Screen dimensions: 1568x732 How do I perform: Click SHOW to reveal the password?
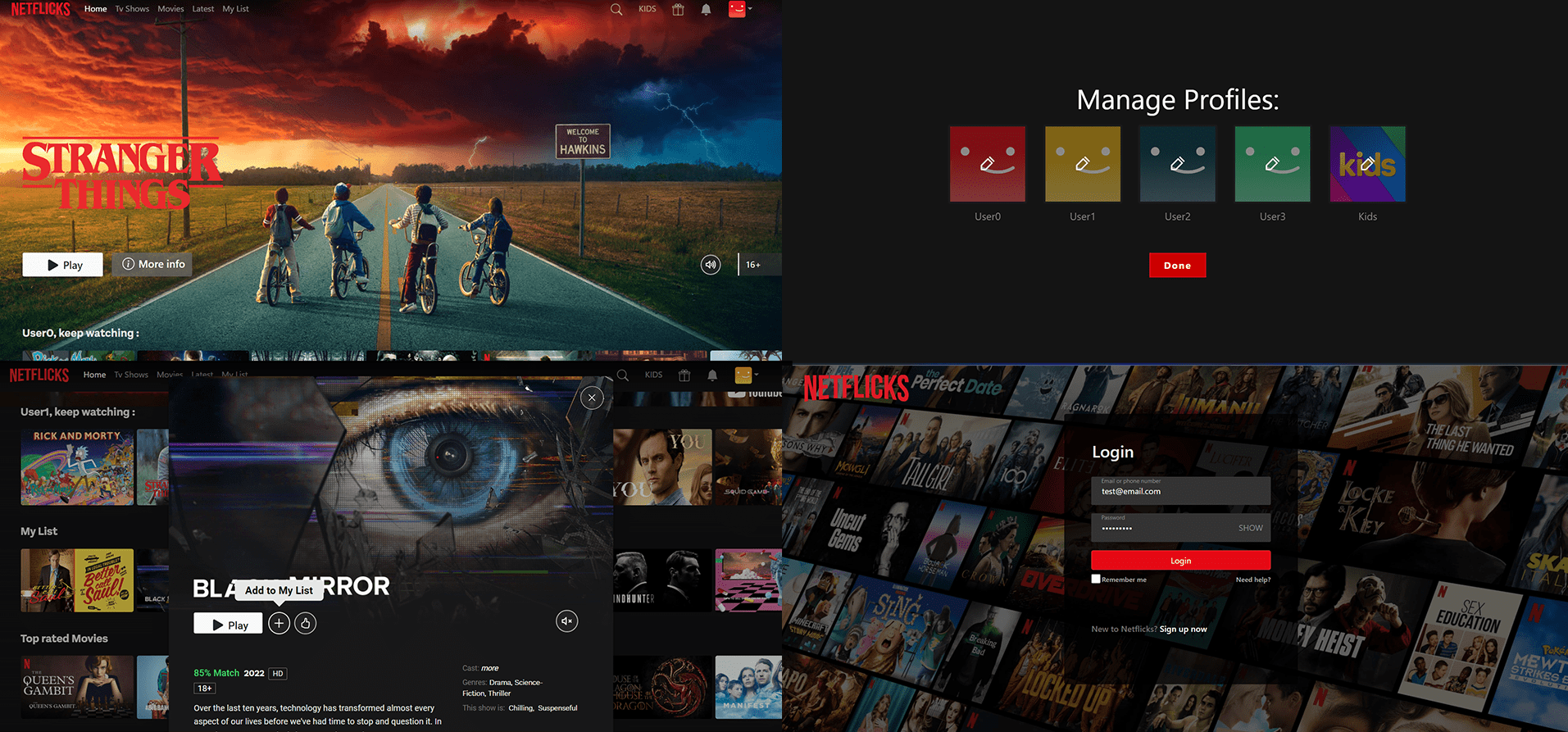pyautogui.click(x=1250, y=528)
